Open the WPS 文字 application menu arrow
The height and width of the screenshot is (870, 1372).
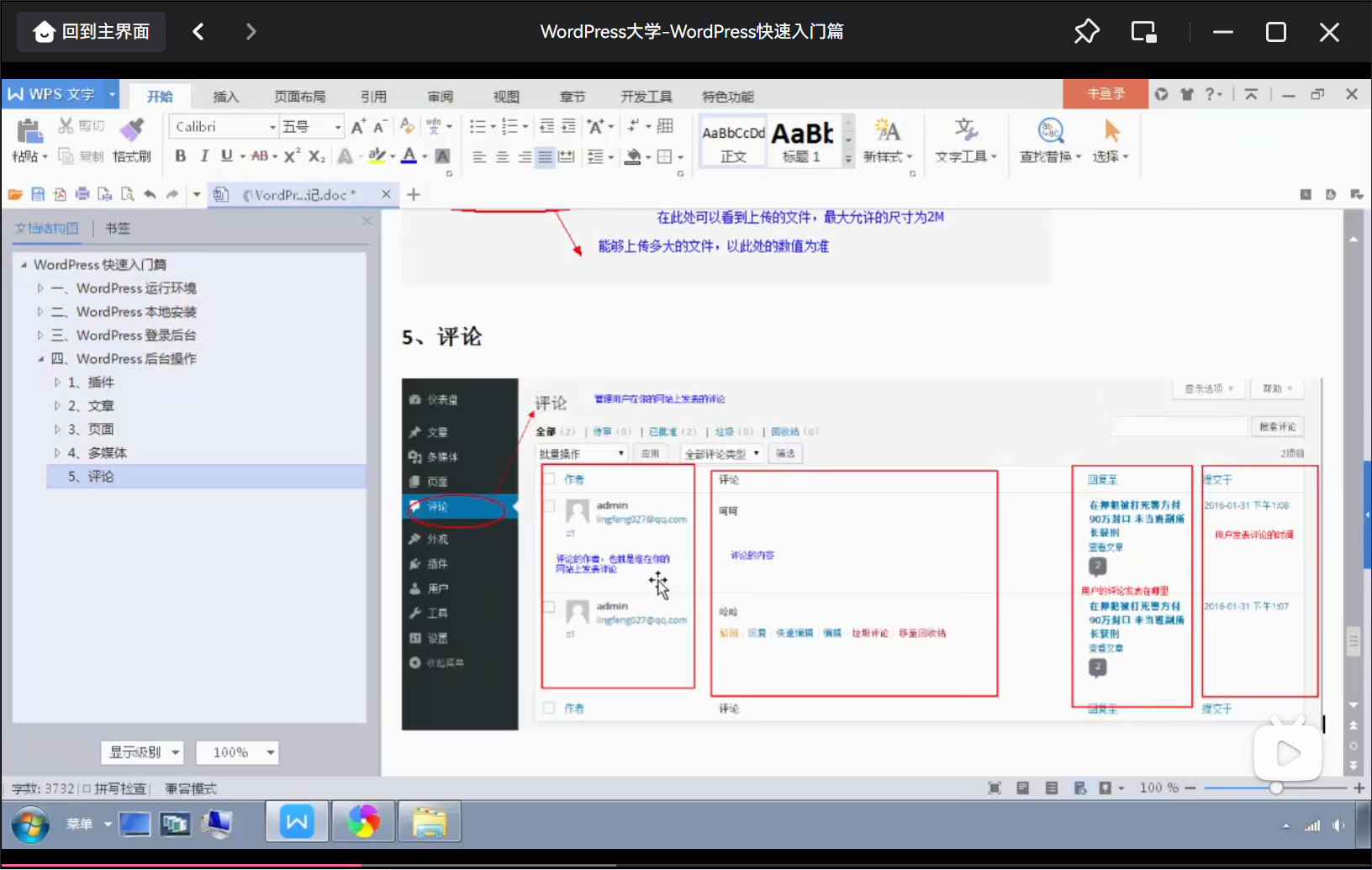[x=112, y=94]
